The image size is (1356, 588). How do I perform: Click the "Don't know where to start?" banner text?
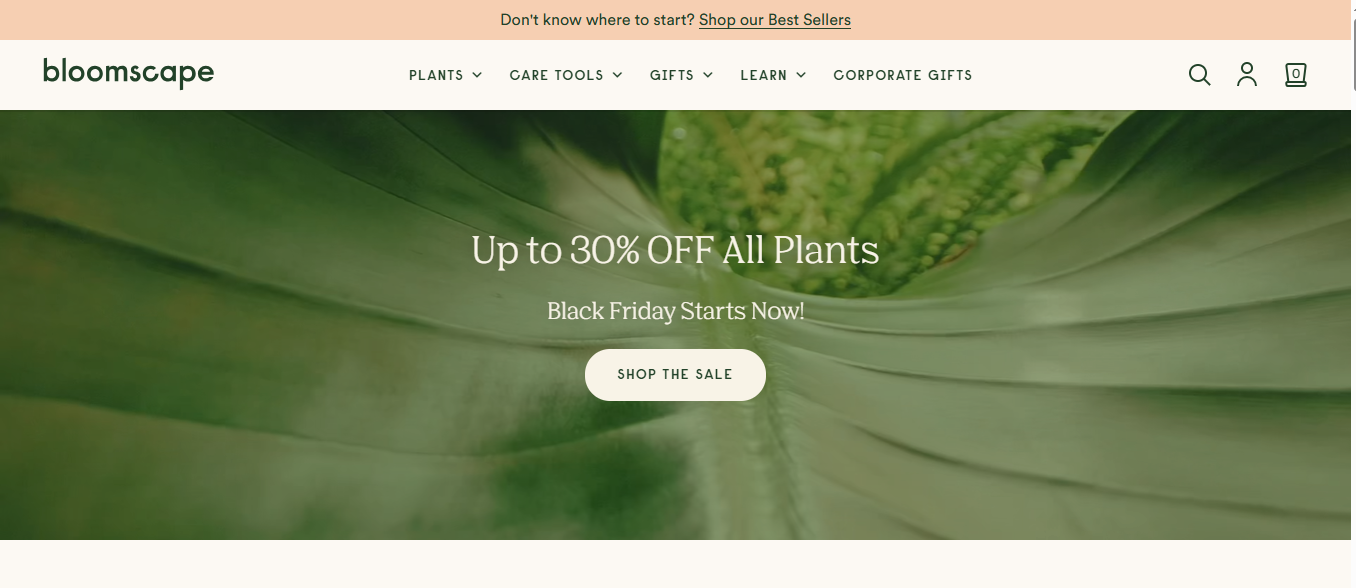tap(597, 20)
